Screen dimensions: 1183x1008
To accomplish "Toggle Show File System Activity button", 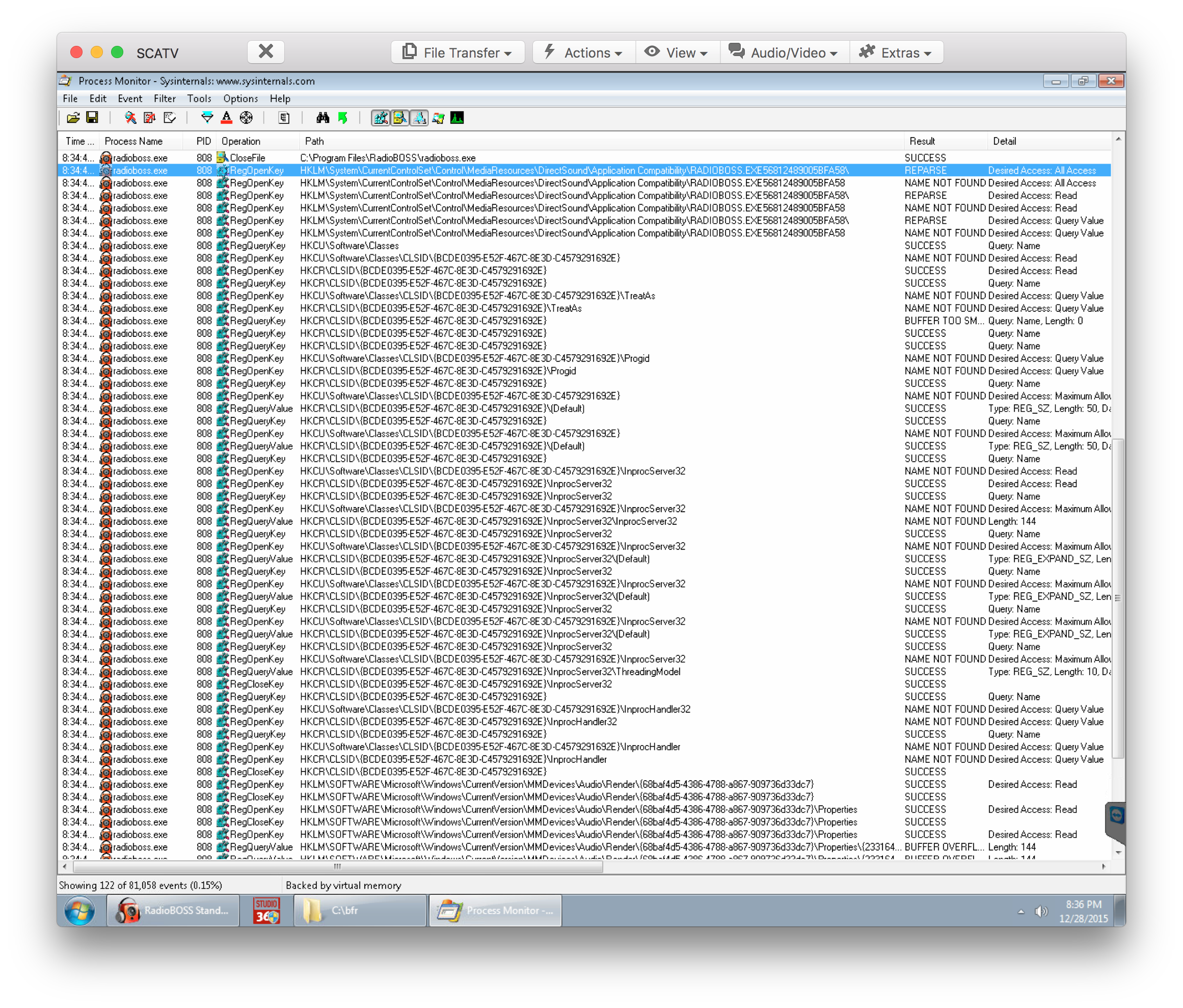I will 400,118.
